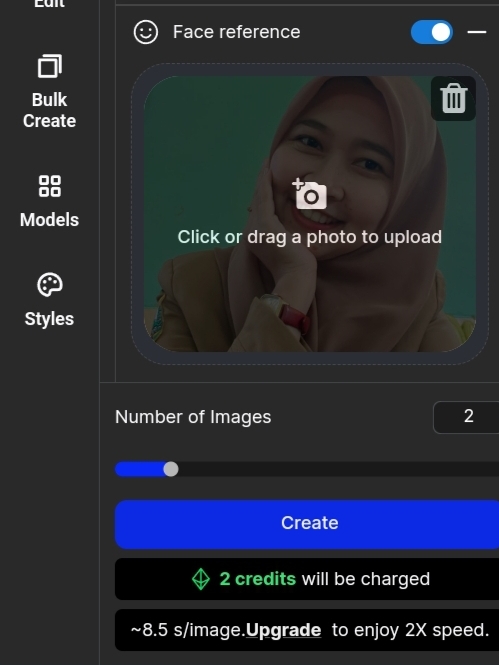Follow the Upgrade link
The width and height of the screenshot is (499, 665).
pos(283,630)
